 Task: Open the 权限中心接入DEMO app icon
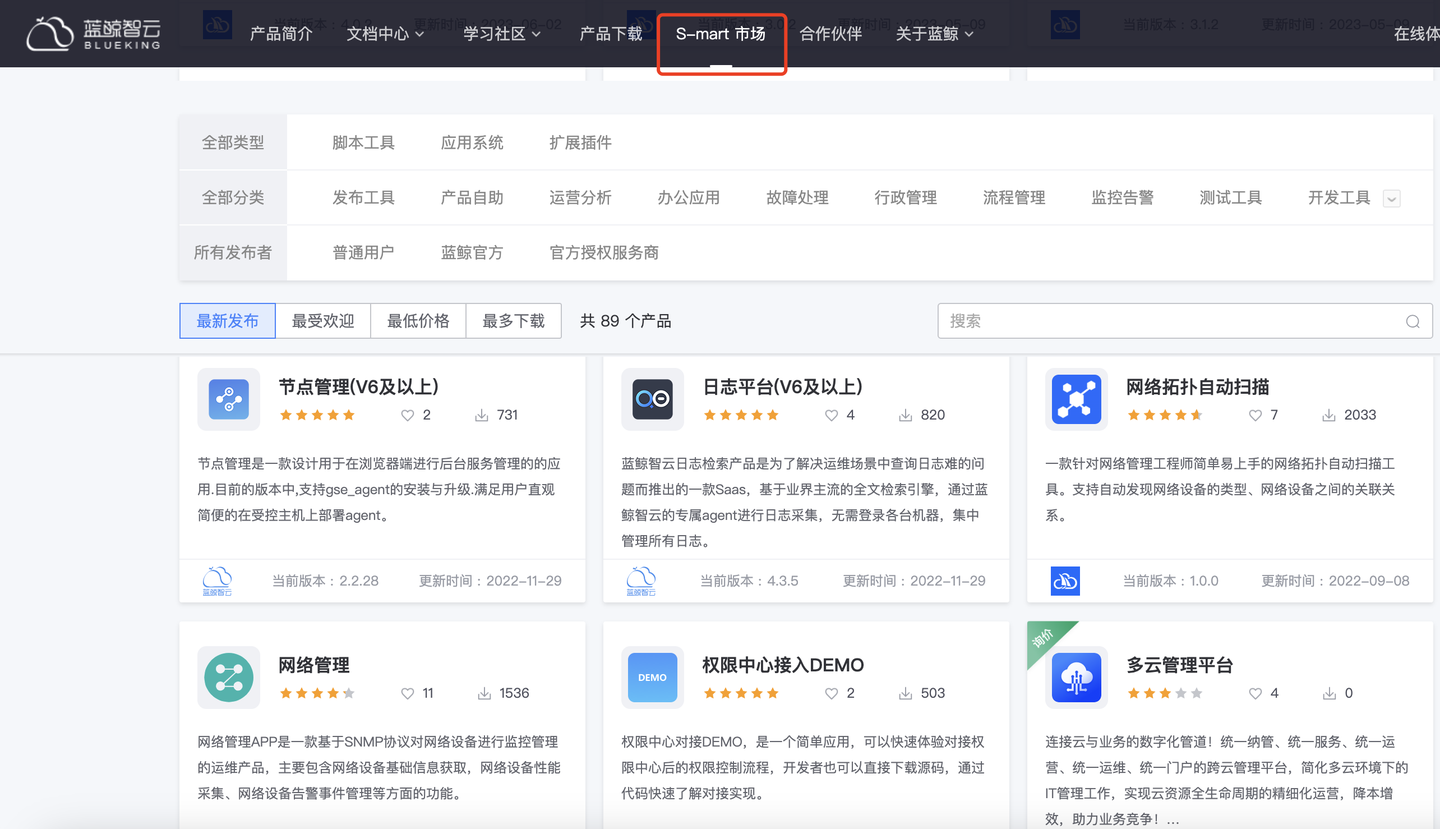[652, 677]
